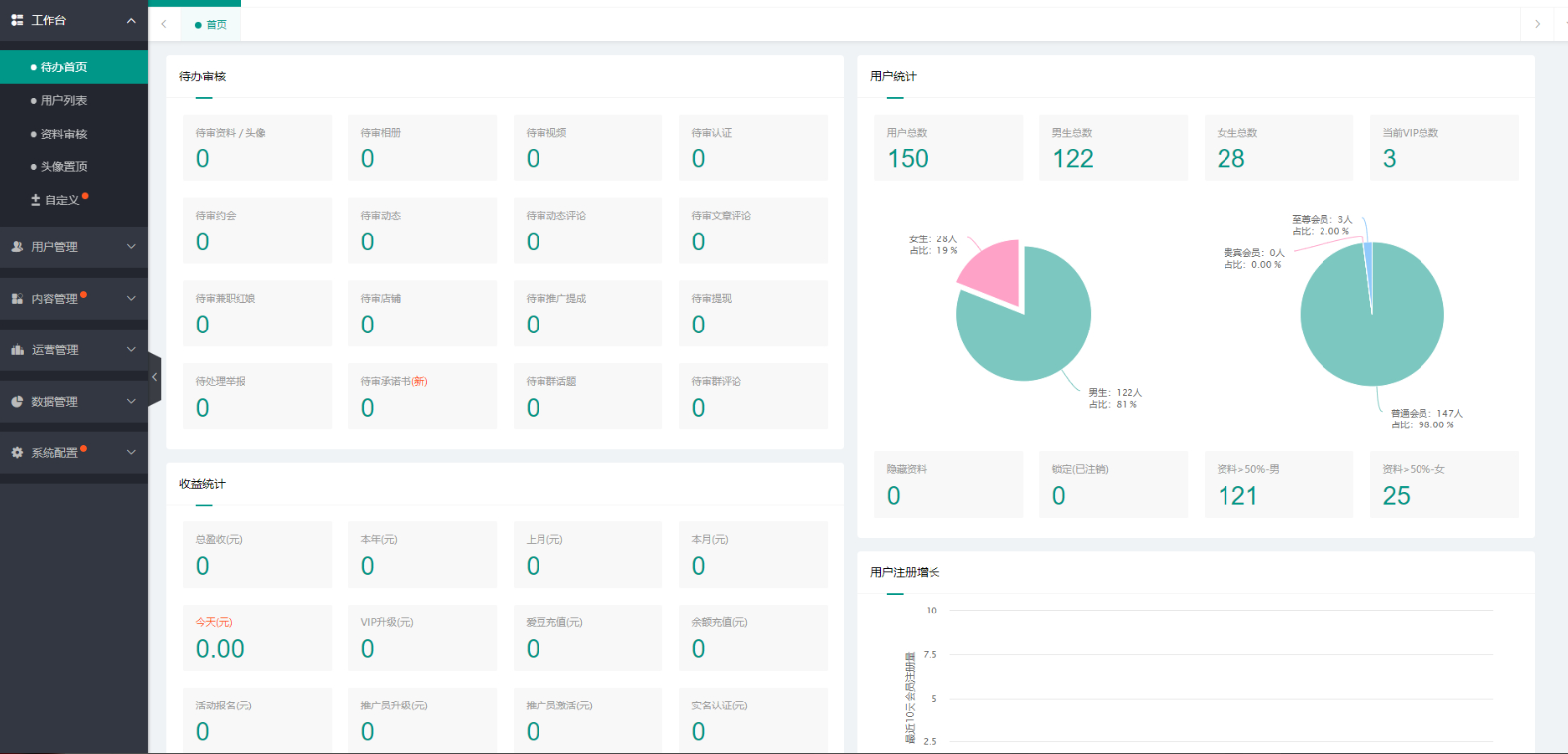Click the 用户管理 user icon
This screenshot has width=1568, height=754.
click(x=17, y=247)
